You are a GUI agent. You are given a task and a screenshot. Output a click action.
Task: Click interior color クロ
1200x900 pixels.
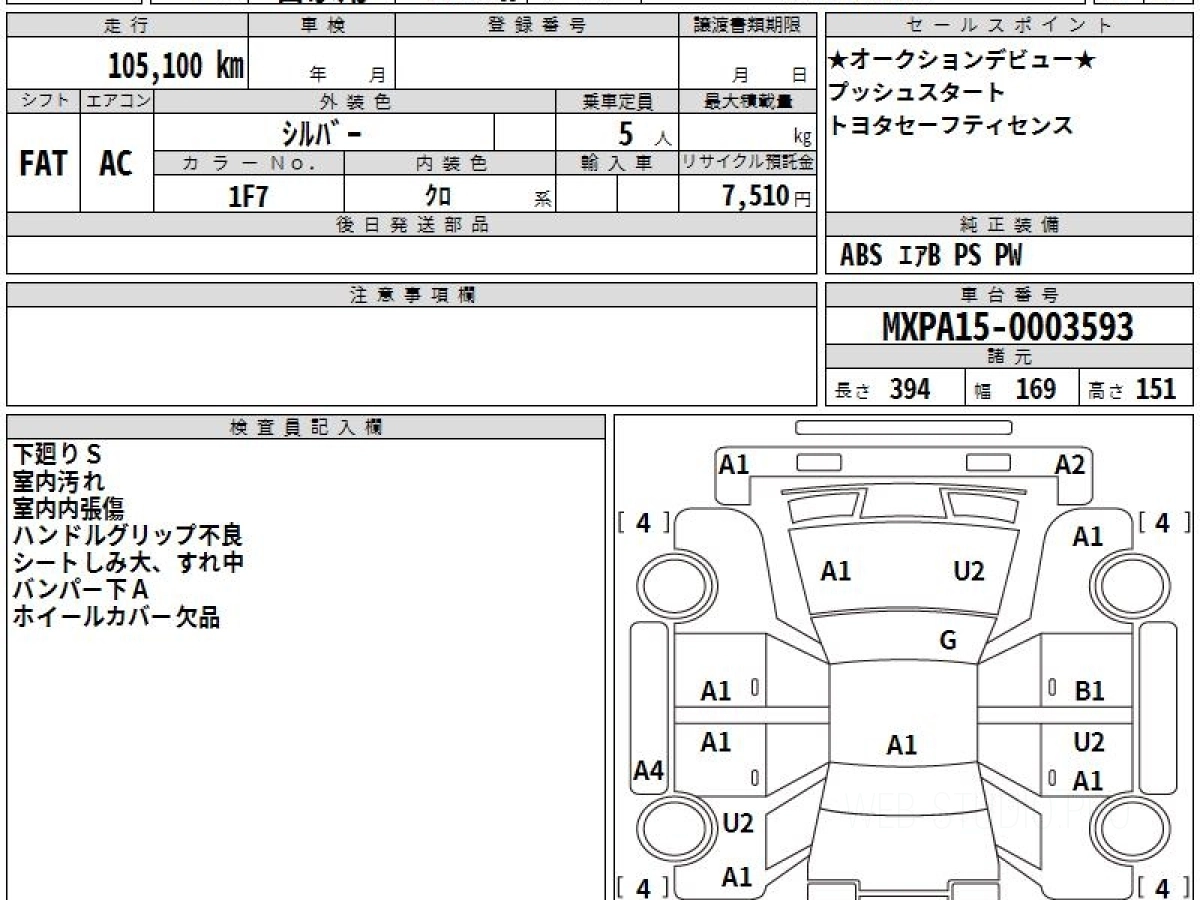[438, 196]
